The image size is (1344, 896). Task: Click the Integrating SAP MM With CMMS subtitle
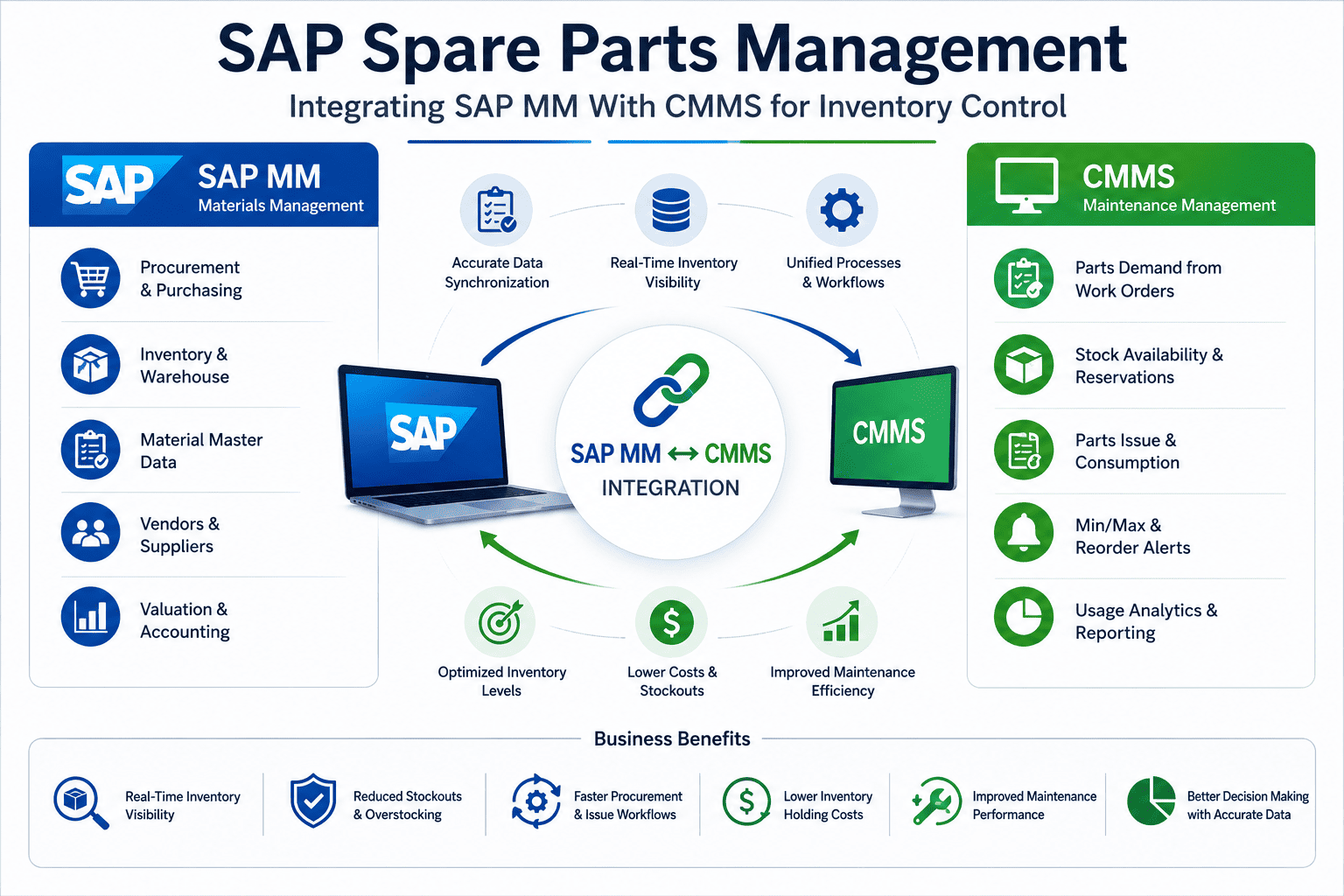[677, 107]
